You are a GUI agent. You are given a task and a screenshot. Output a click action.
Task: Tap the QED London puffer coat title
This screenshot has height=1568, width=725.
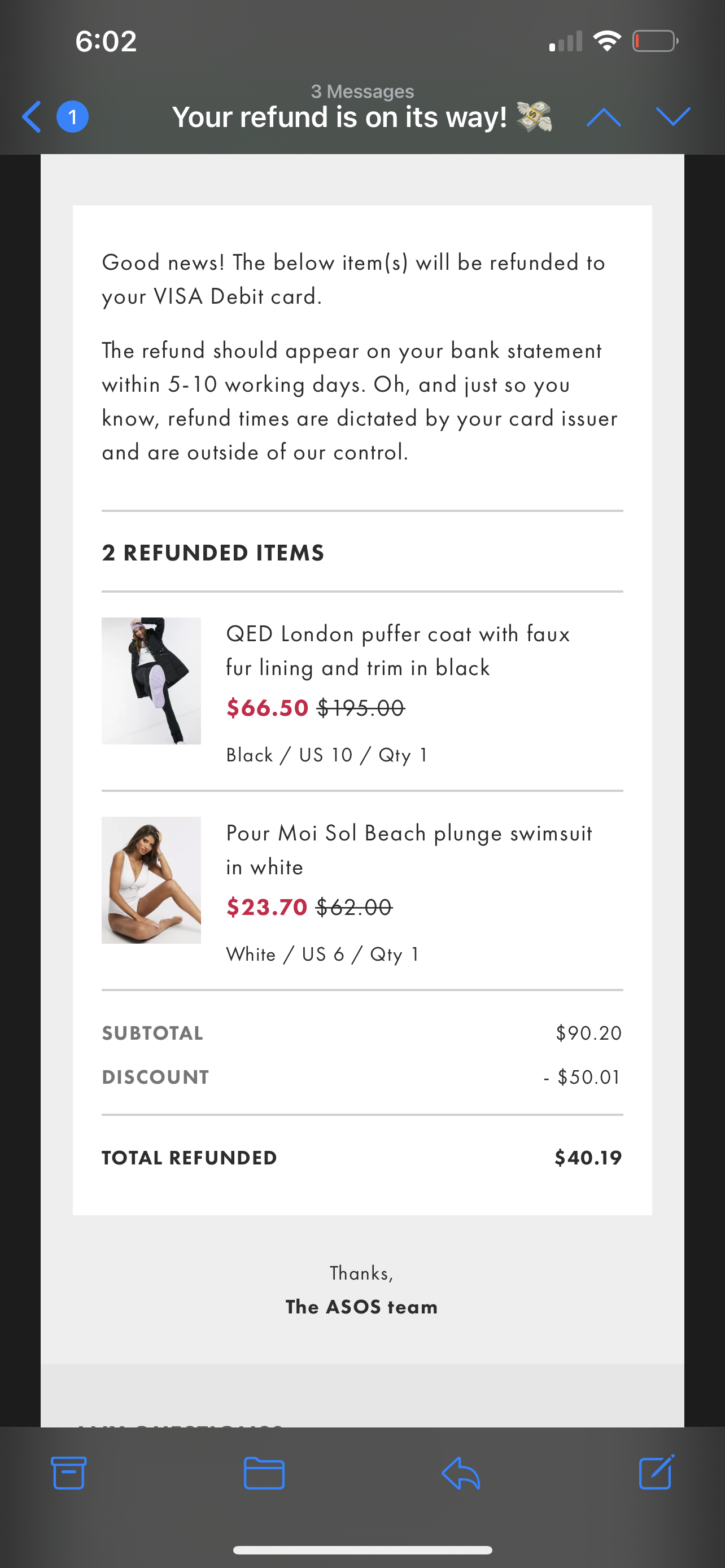(398, 650)
